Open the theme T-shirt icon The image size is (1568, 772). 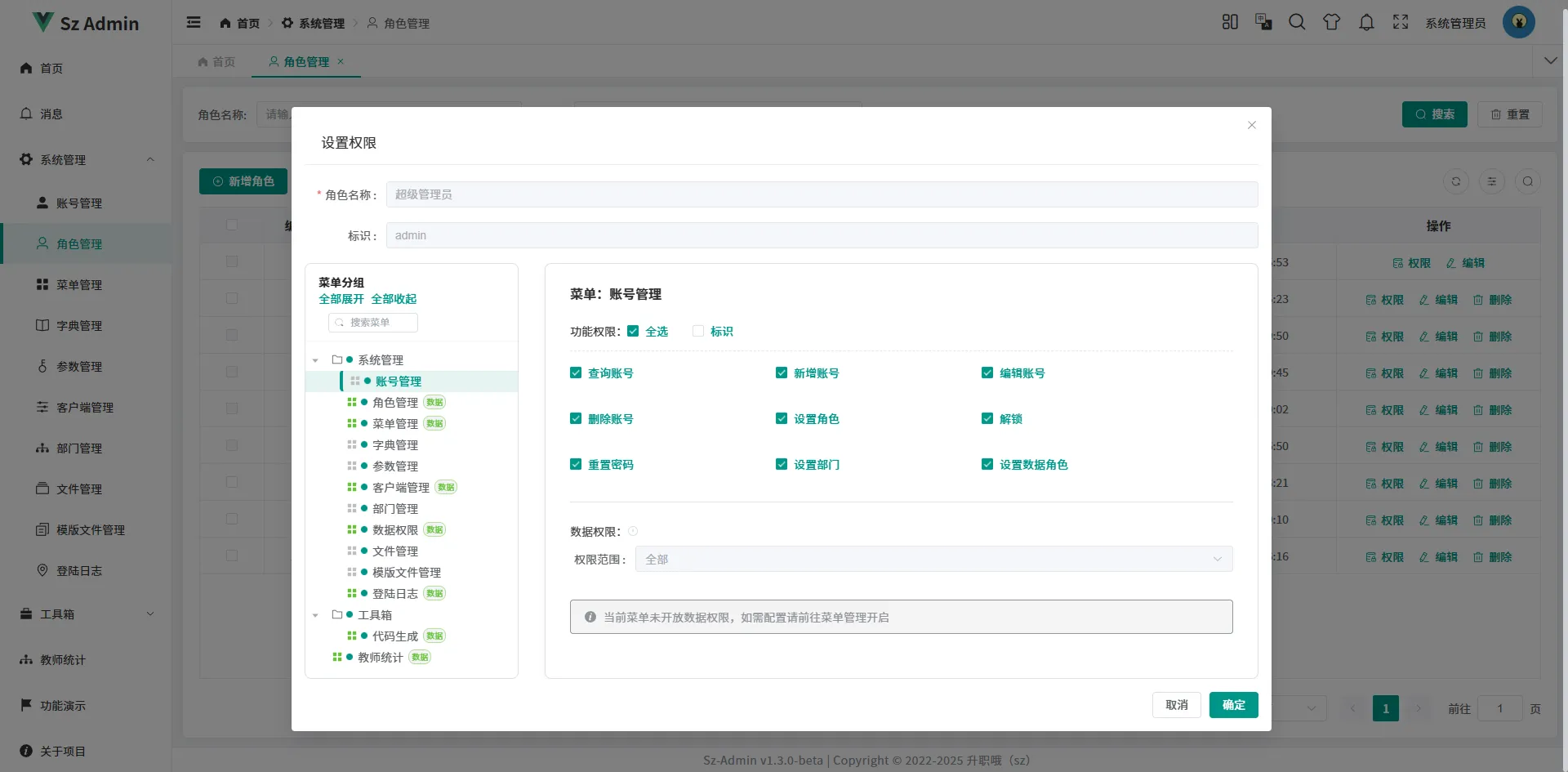pos(1332,23)
